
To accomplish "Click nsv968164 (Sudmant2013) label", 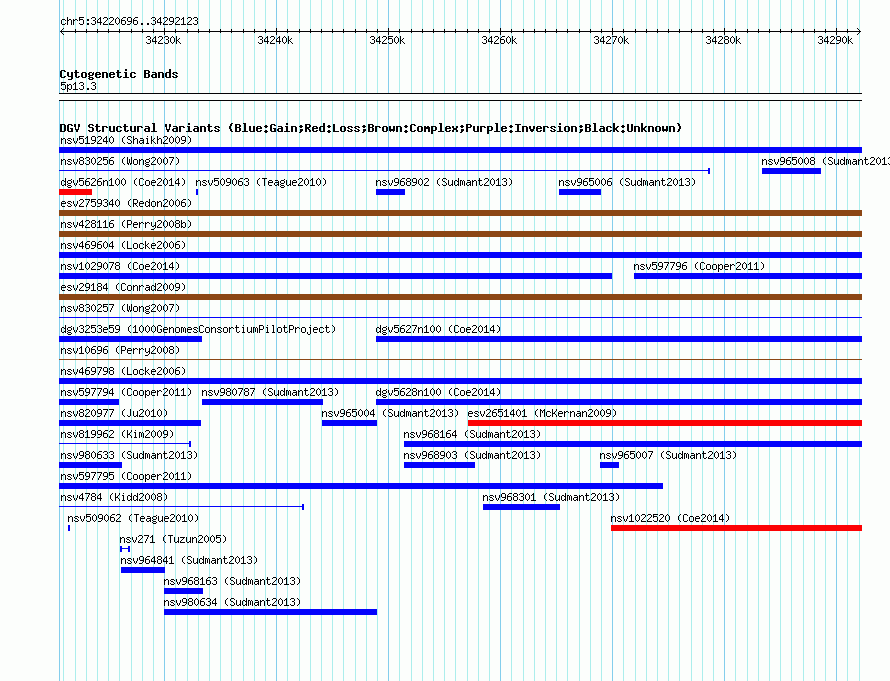I will pyautogui.click(x=472, y=434).
